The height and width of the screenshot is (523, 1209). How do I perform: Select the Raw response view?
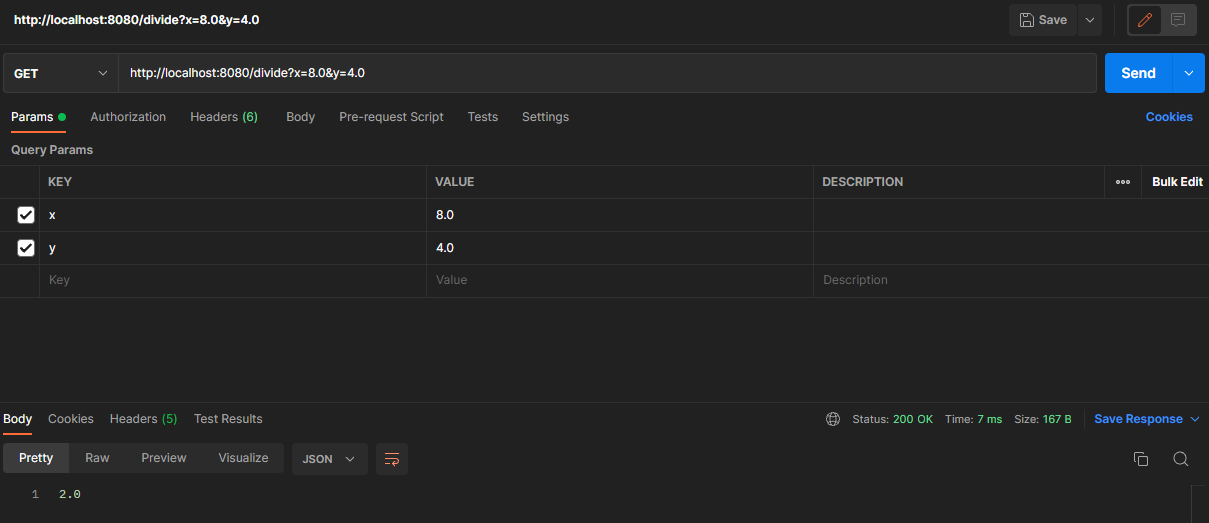97,458
